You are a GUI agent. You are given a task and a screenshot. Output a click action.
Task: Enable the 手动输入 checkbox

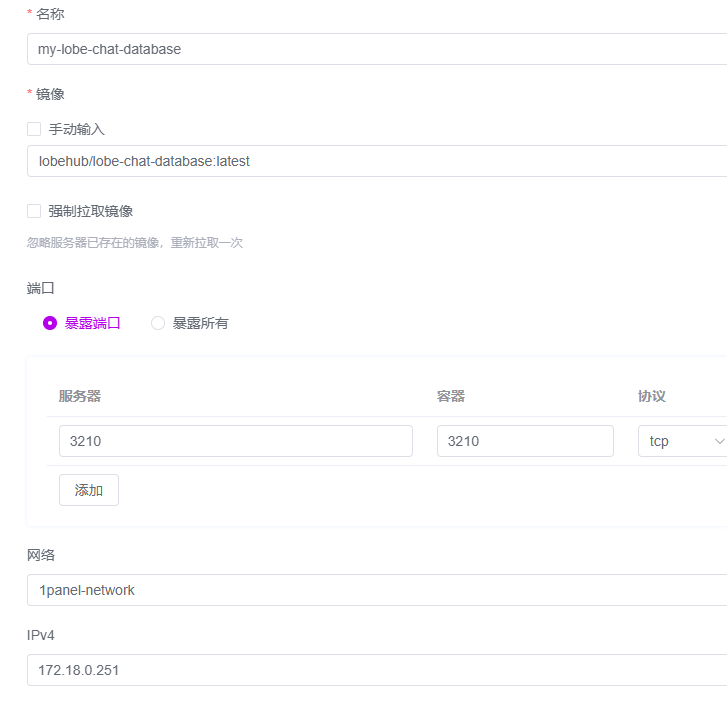click(34, 129)
